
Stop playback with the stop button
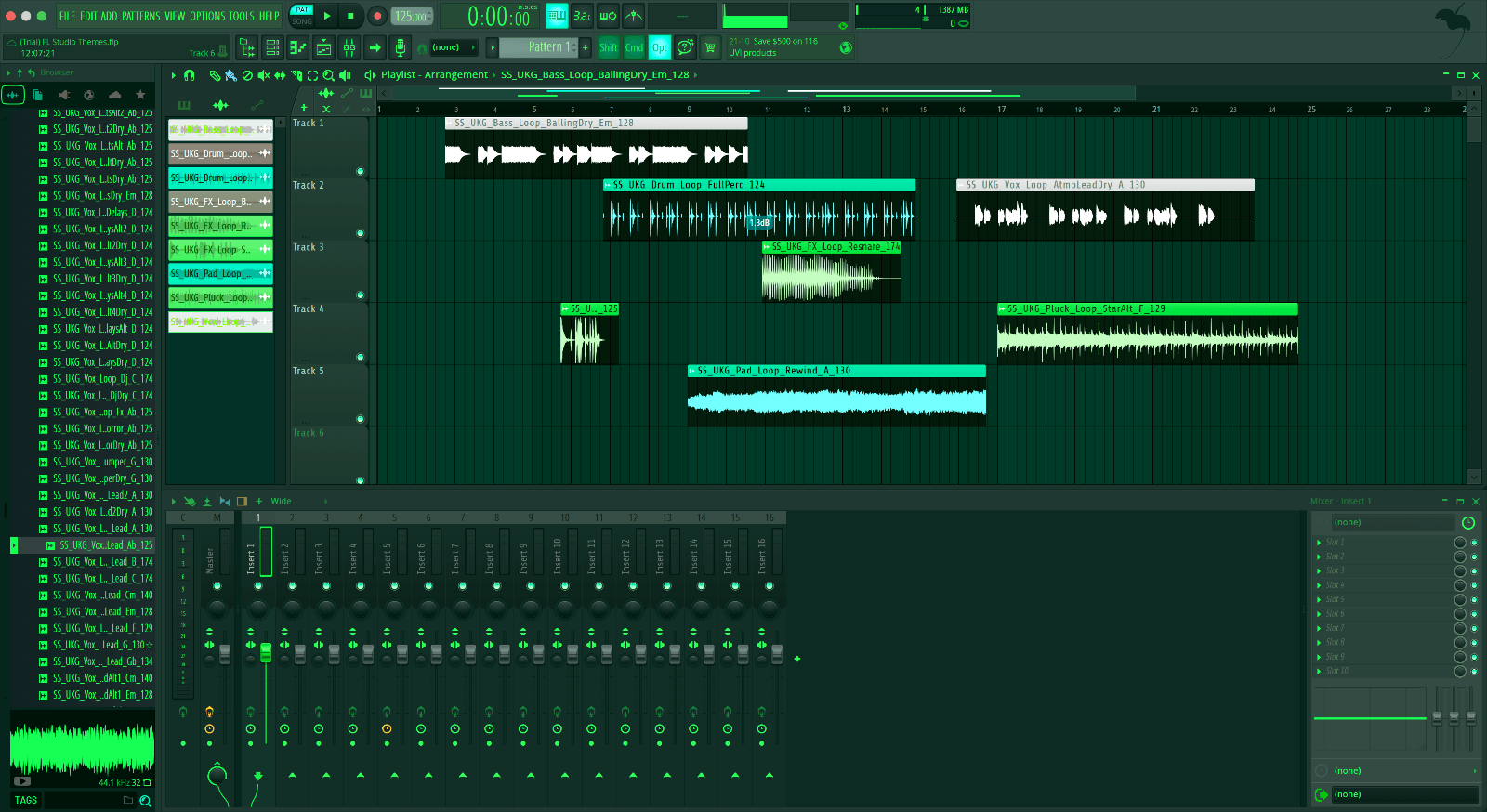[350, 16]
